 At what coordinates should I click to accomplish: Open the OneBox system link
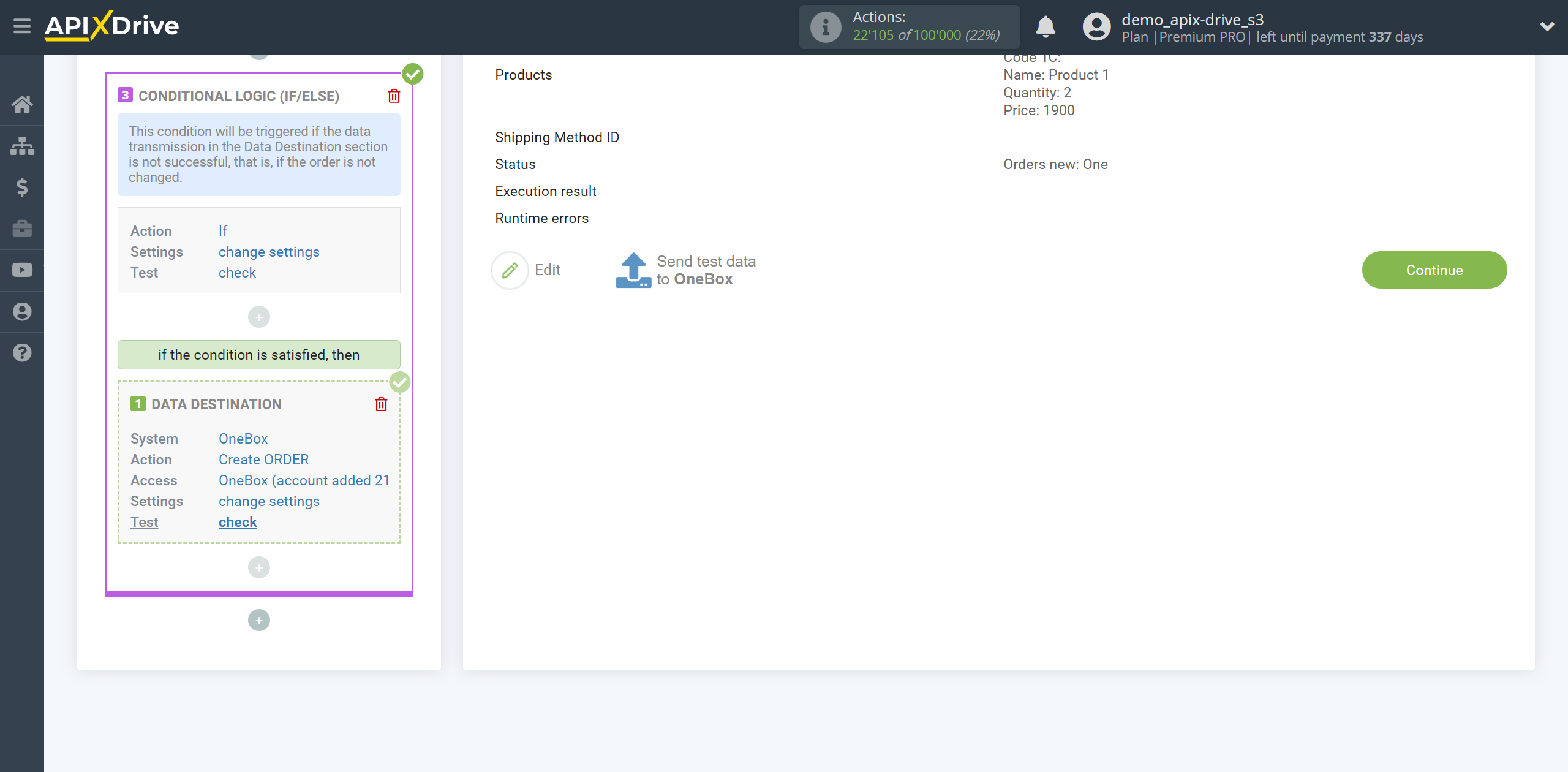(x=243, y=439)
